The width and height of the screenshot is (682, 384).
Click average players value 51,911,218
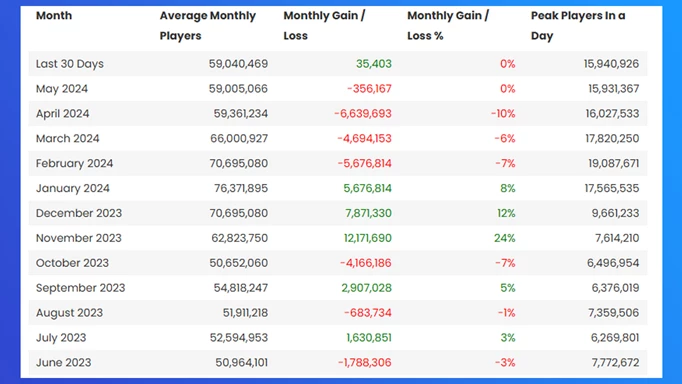tap(245, 313)
